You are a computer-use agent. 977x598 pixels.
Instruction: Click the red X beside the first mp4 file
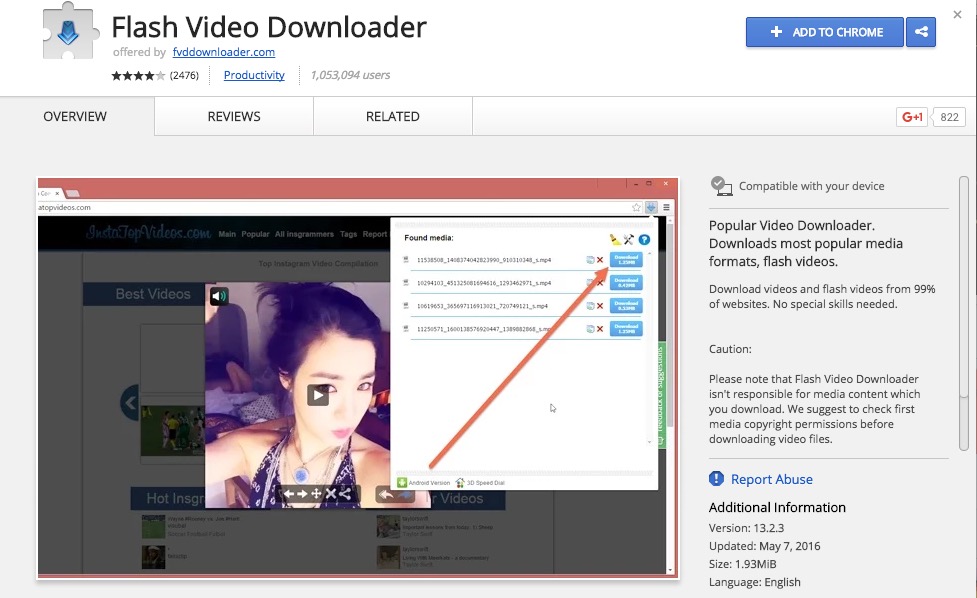(600, 260)
